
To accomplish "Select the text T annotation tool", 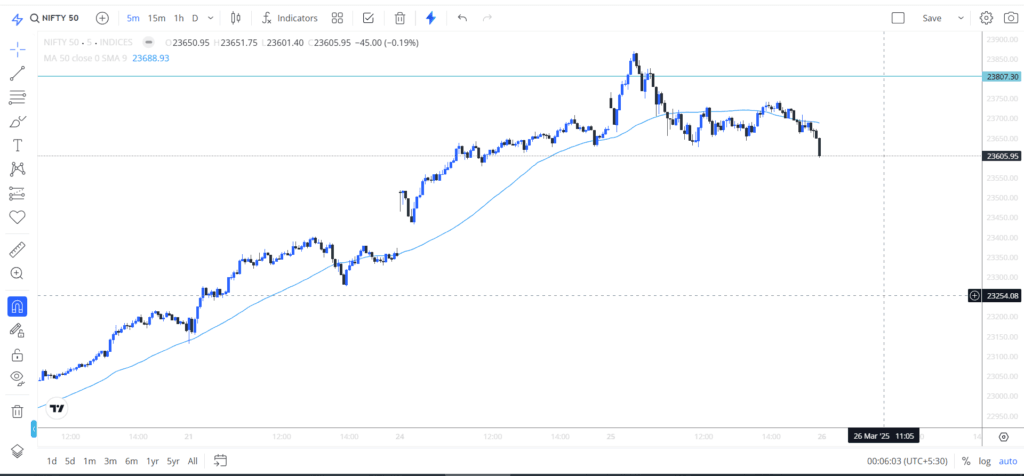I will [x=18, y=145].
